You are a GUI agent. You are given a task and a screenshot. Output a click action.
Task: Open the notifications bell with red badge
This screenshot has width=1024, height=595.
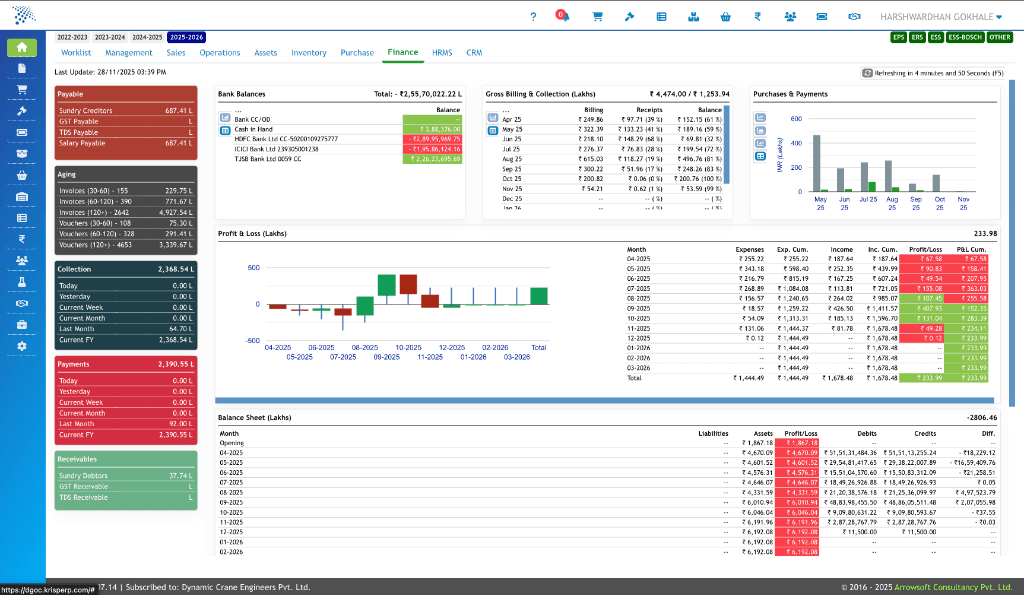564,16
